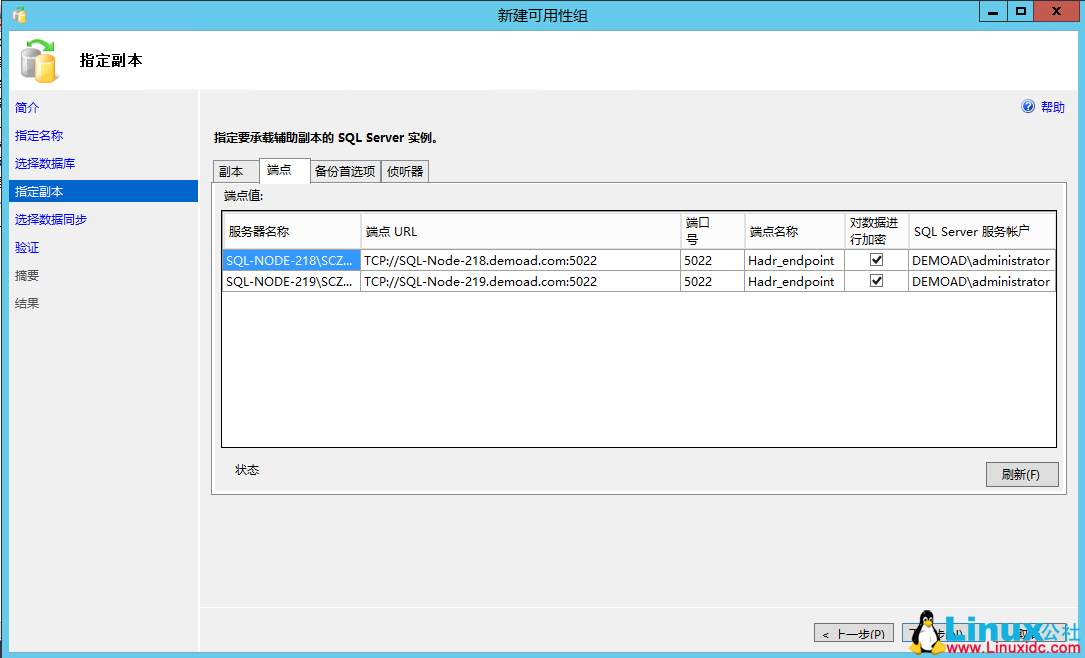The width and height of the screenshot is (1085, 658).
Task: Switch to the 副本 tab
Action: point(232,170)
